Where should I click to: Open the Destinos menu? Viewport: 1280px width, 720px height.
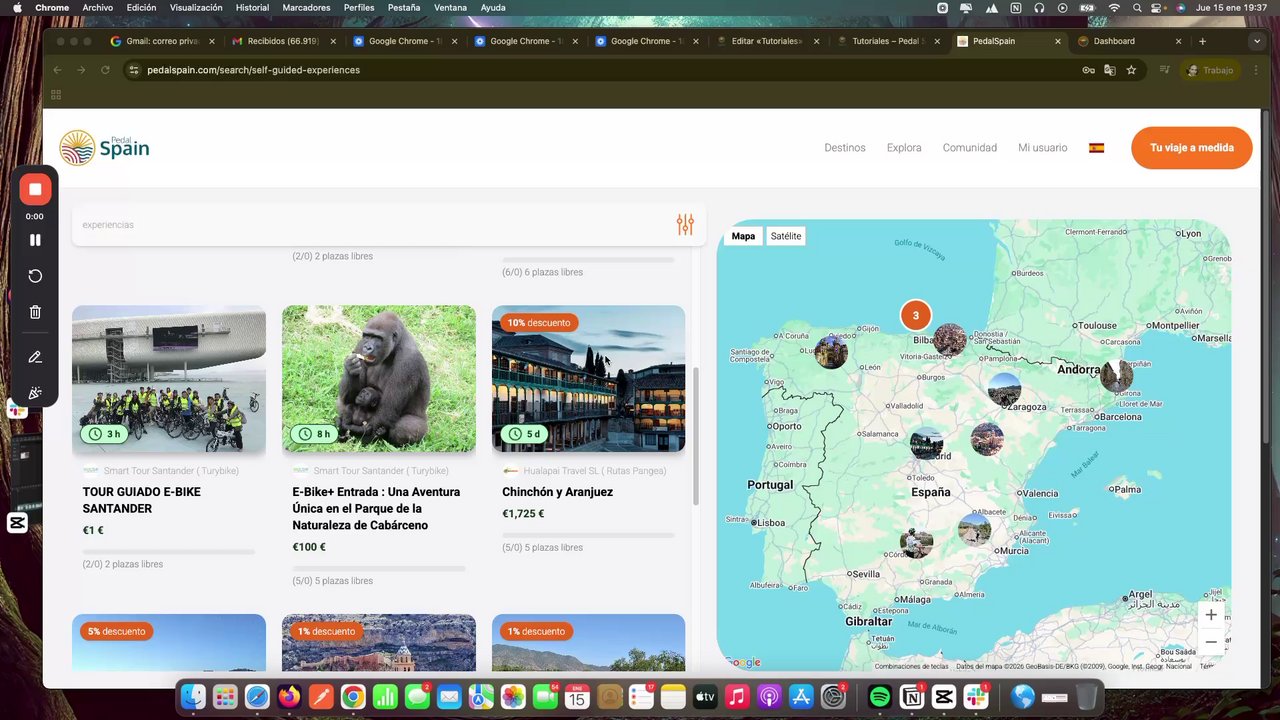pos(845,148)
